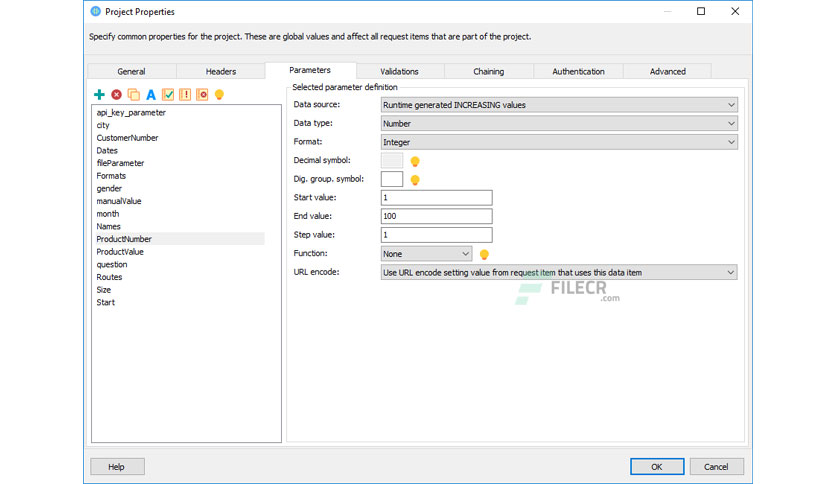Image resolution: width=836 pixels, height=484 pixels.
Task: Select api_key_parameter in the list
Action: (131, 112)
